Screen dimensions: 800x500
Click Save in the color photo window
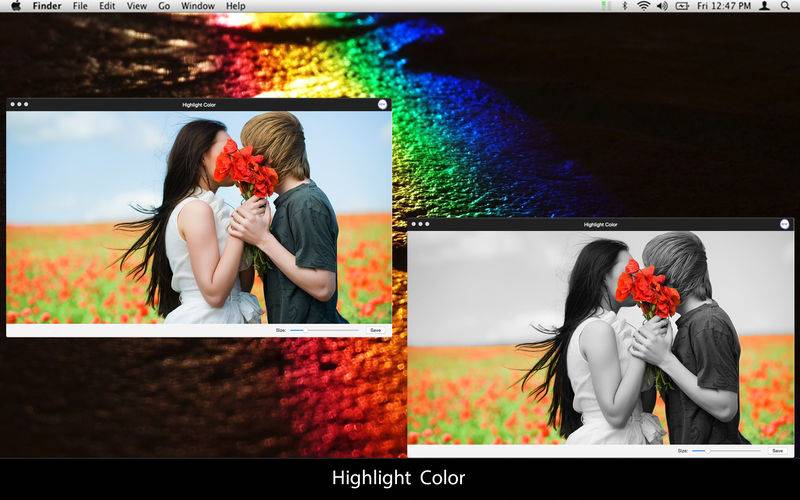376,330
